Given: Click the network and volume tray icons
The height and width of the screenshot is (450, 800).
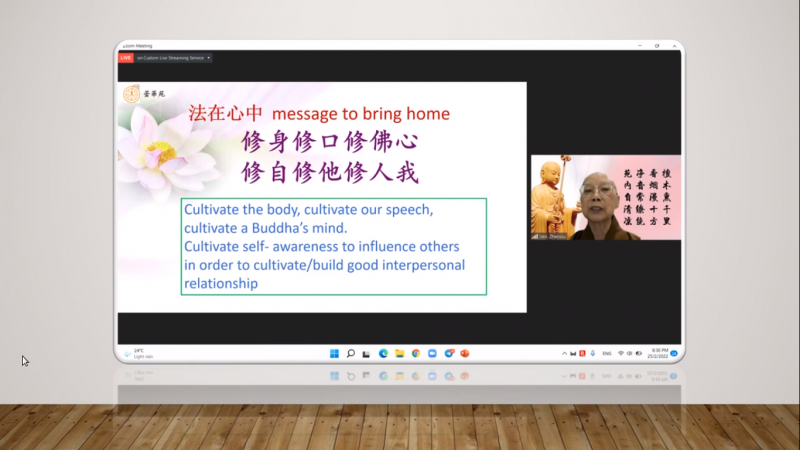Looking at the screenshot, I should 631,353.
